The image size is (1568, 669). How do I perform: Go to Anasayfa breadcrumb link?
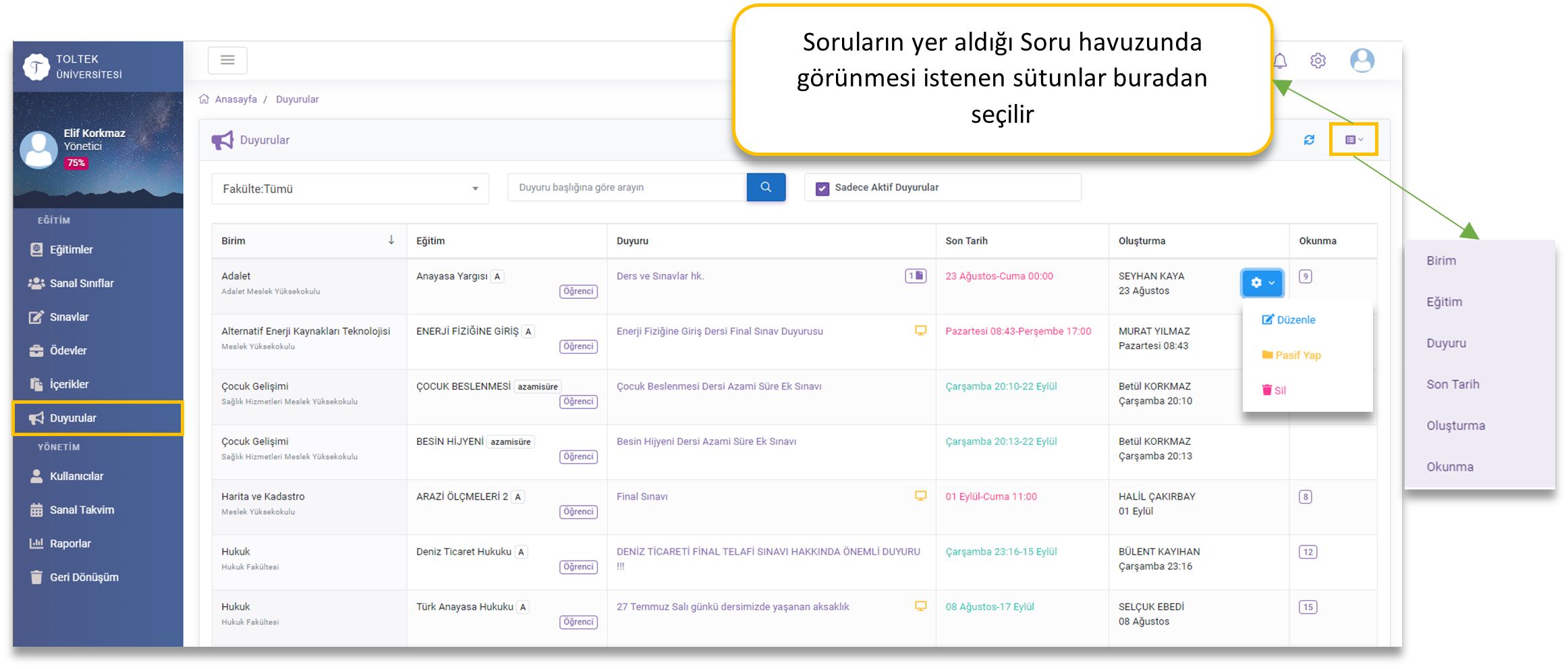(235, 99)
